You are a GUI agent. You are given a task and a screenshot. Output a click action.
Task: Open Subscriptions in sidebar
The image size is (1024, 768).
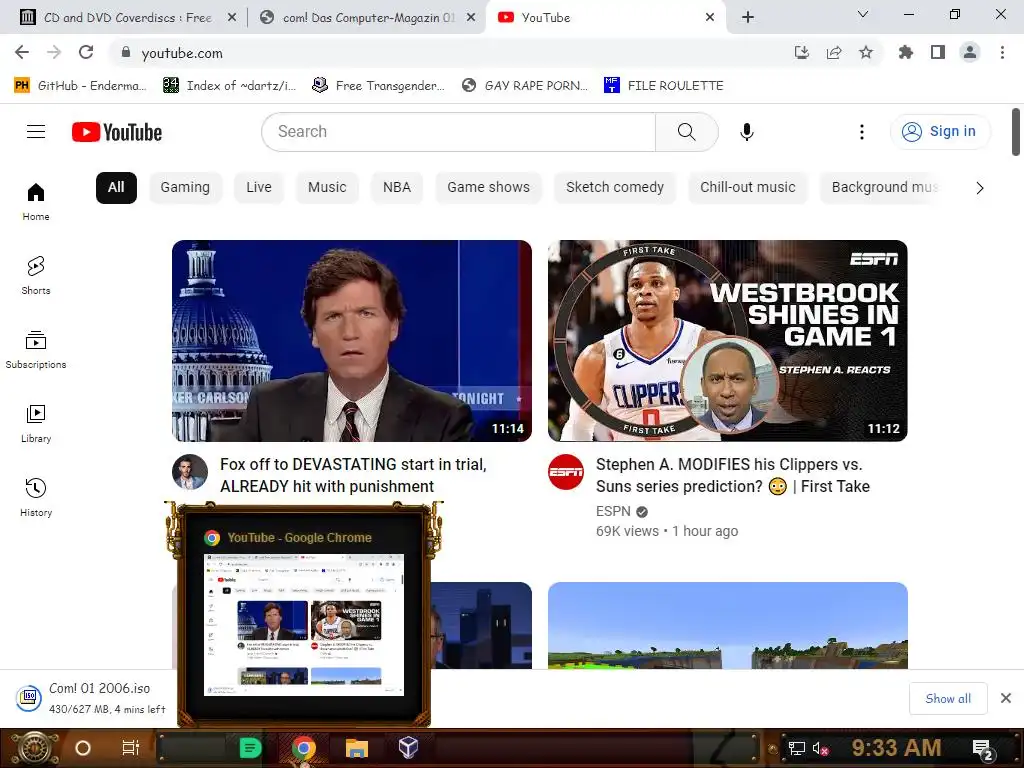click(x=36, y=350)
